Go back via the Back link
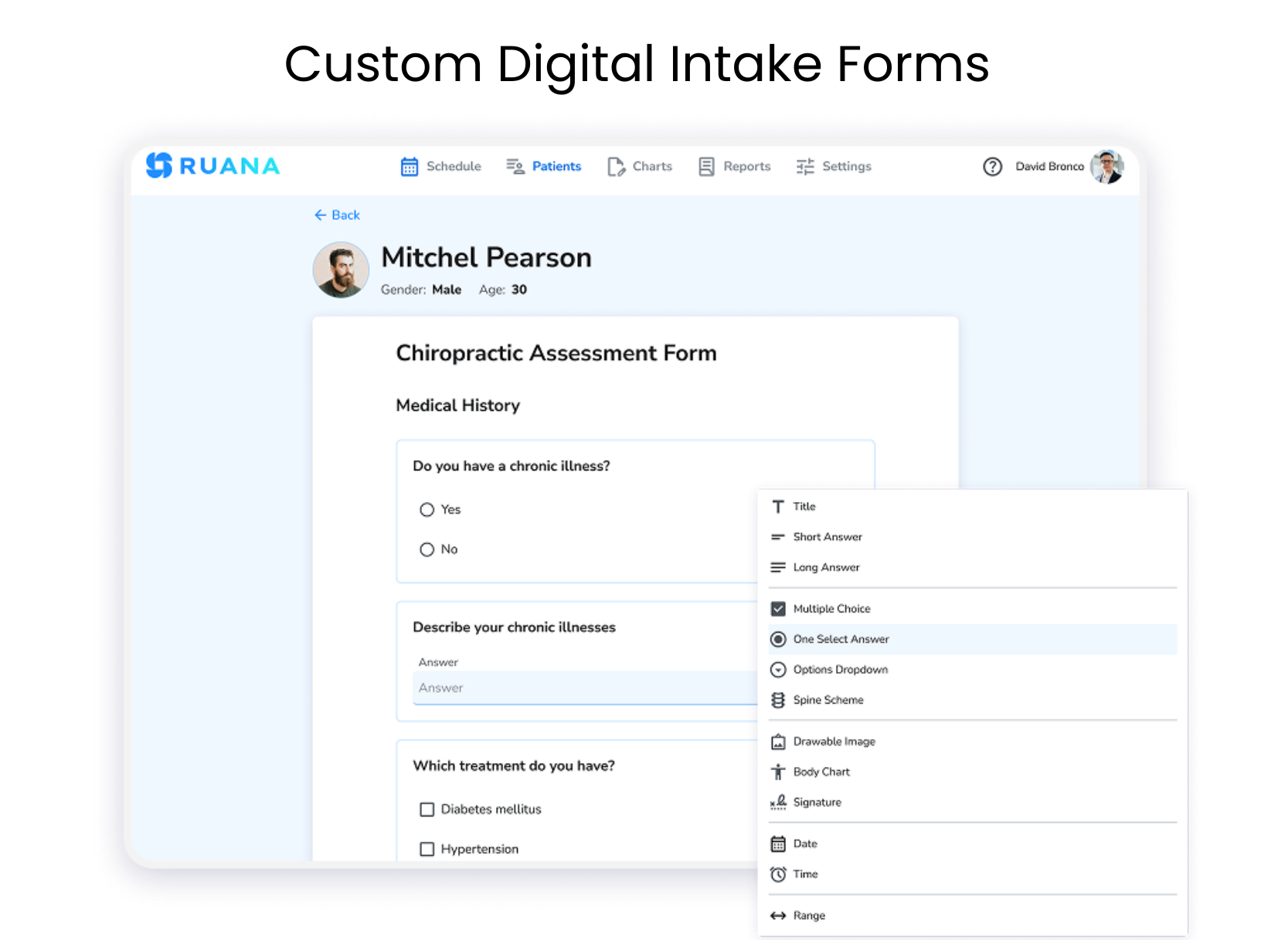The height and width of the screenshot is (940, 1288). click(x=338, y=215)
